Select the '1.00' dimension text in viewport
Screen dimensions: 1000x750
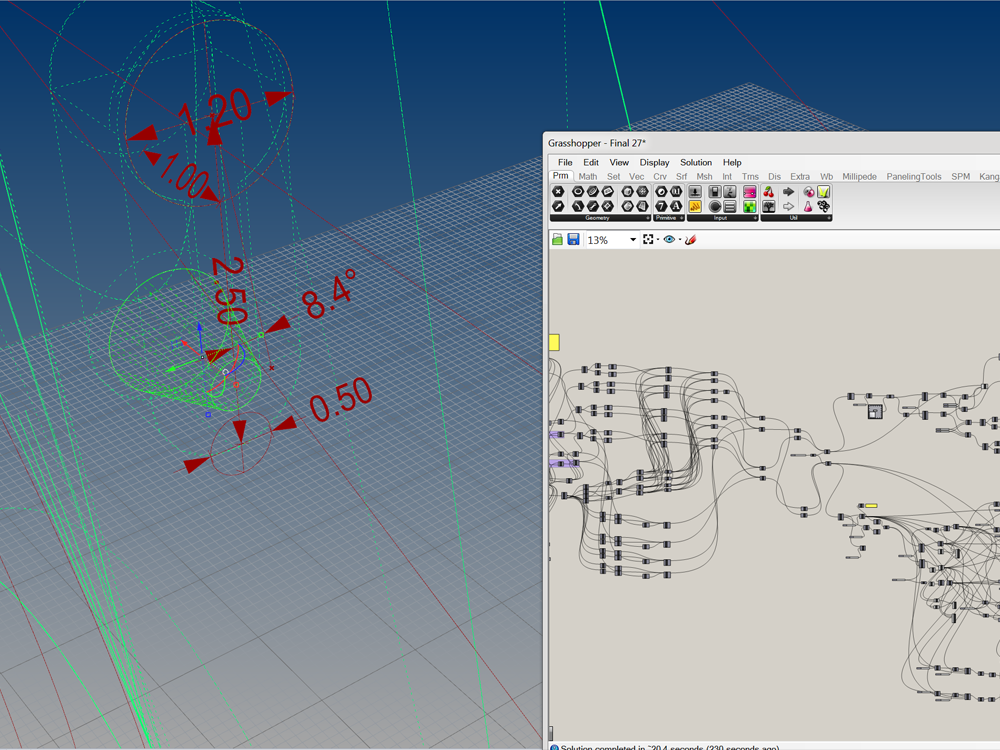pyautogui.click(x=182, y=175)
